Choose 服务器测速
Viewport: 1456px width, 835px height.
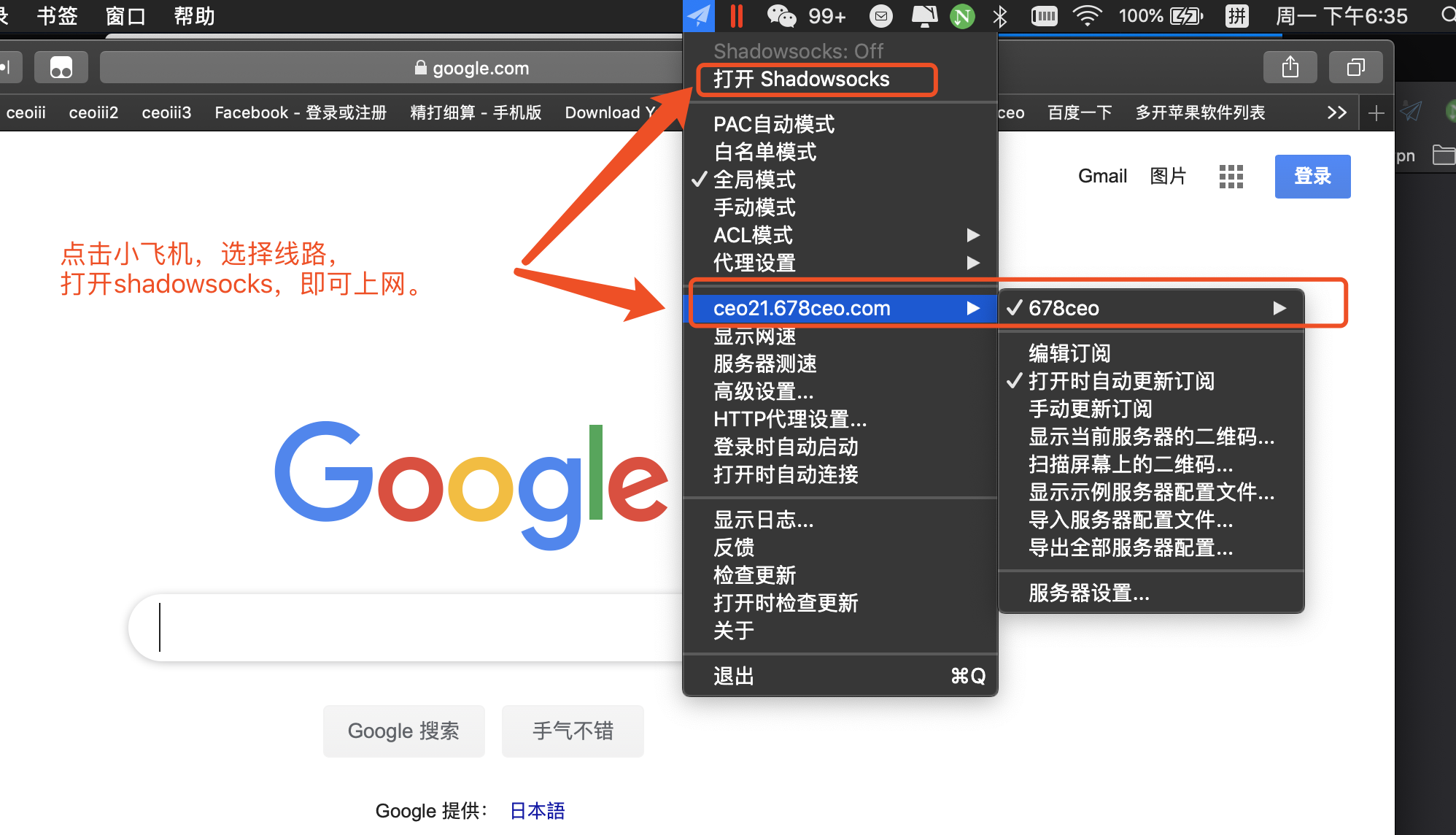point(840,363)
